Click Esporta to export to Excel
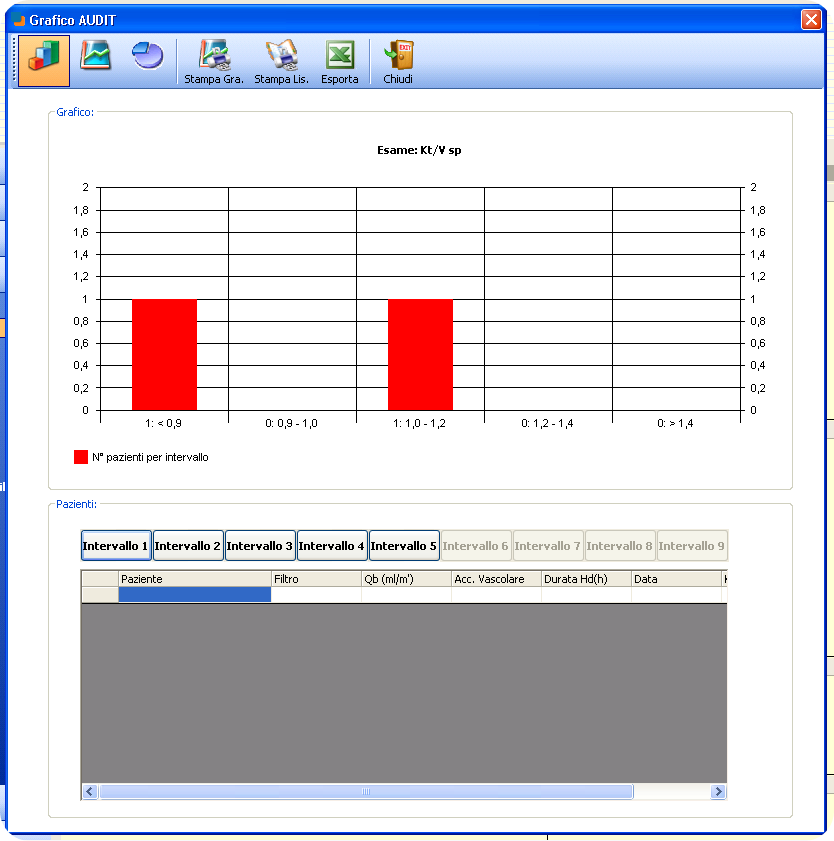The image size is (834, 841). coord(339,62)
